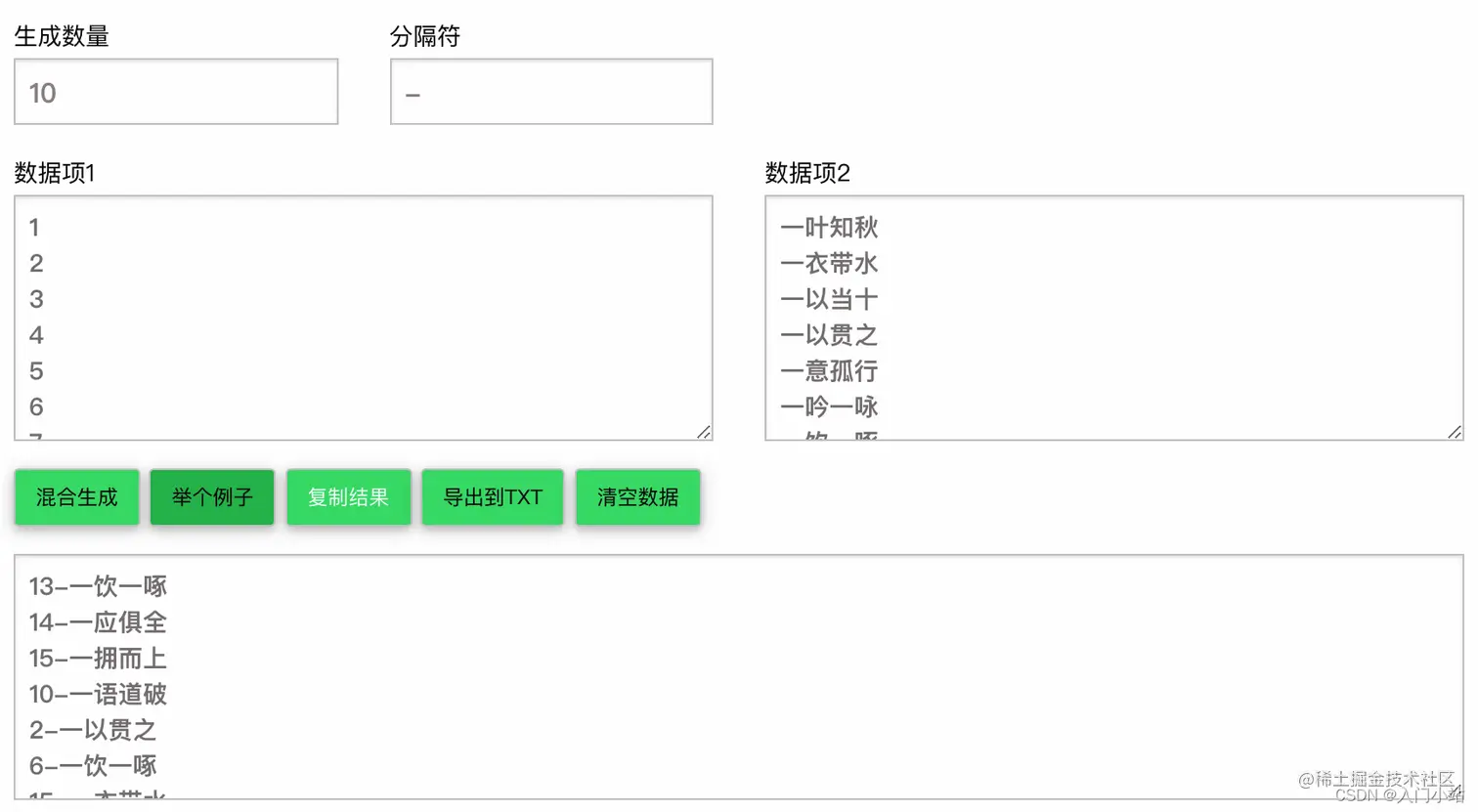Click the 数据项1 label
Image resolution: width=1478 pixels, height=812 pixels.
(54, 173)
